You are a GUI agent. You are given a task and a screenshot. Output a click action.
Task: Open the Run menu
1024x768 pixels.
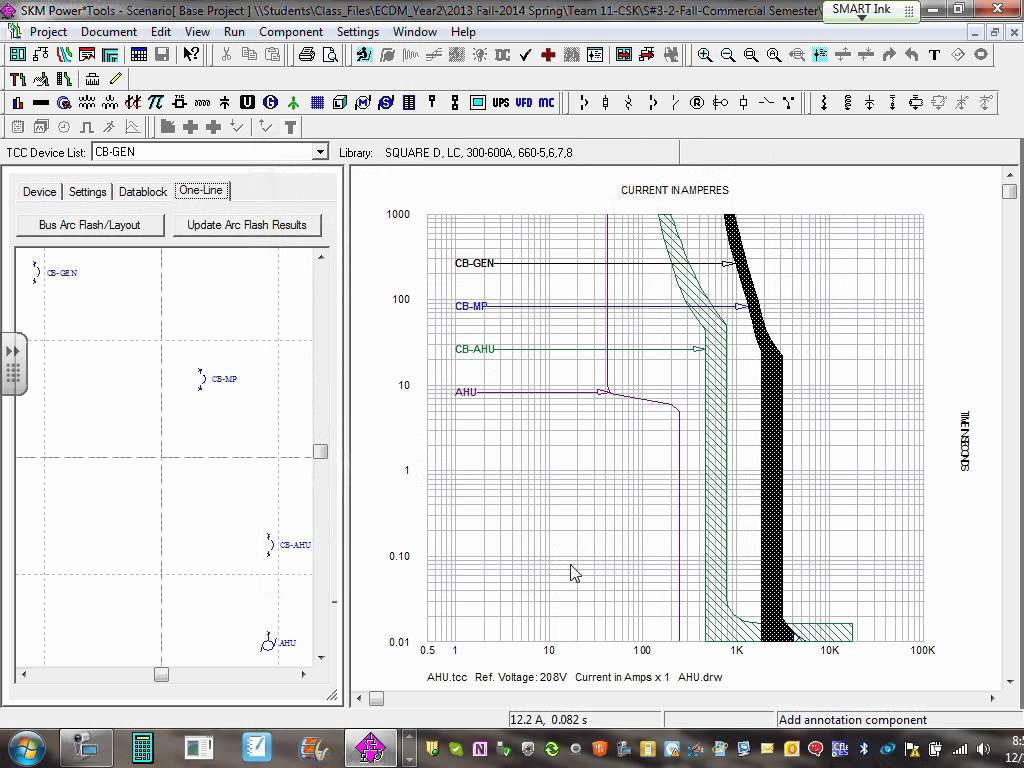tap(234, 31)
